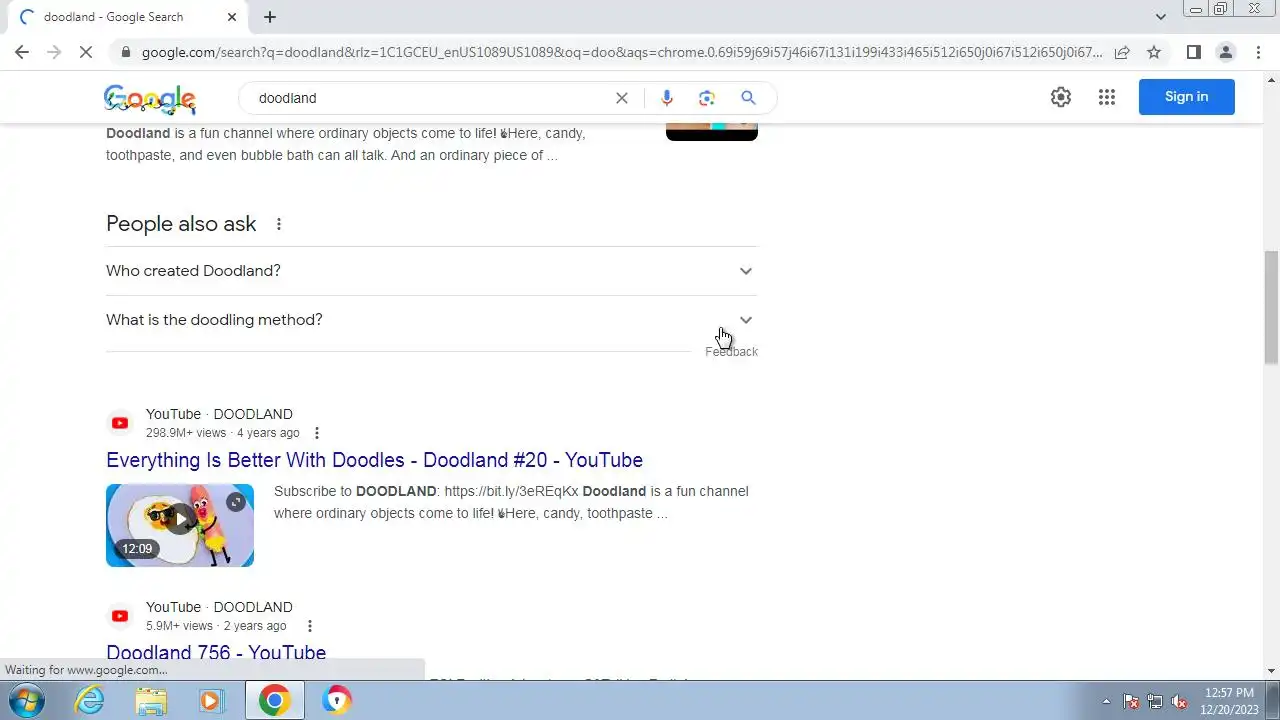
Task: Expand 'Who created Doodland?' question
Action: 432,271
